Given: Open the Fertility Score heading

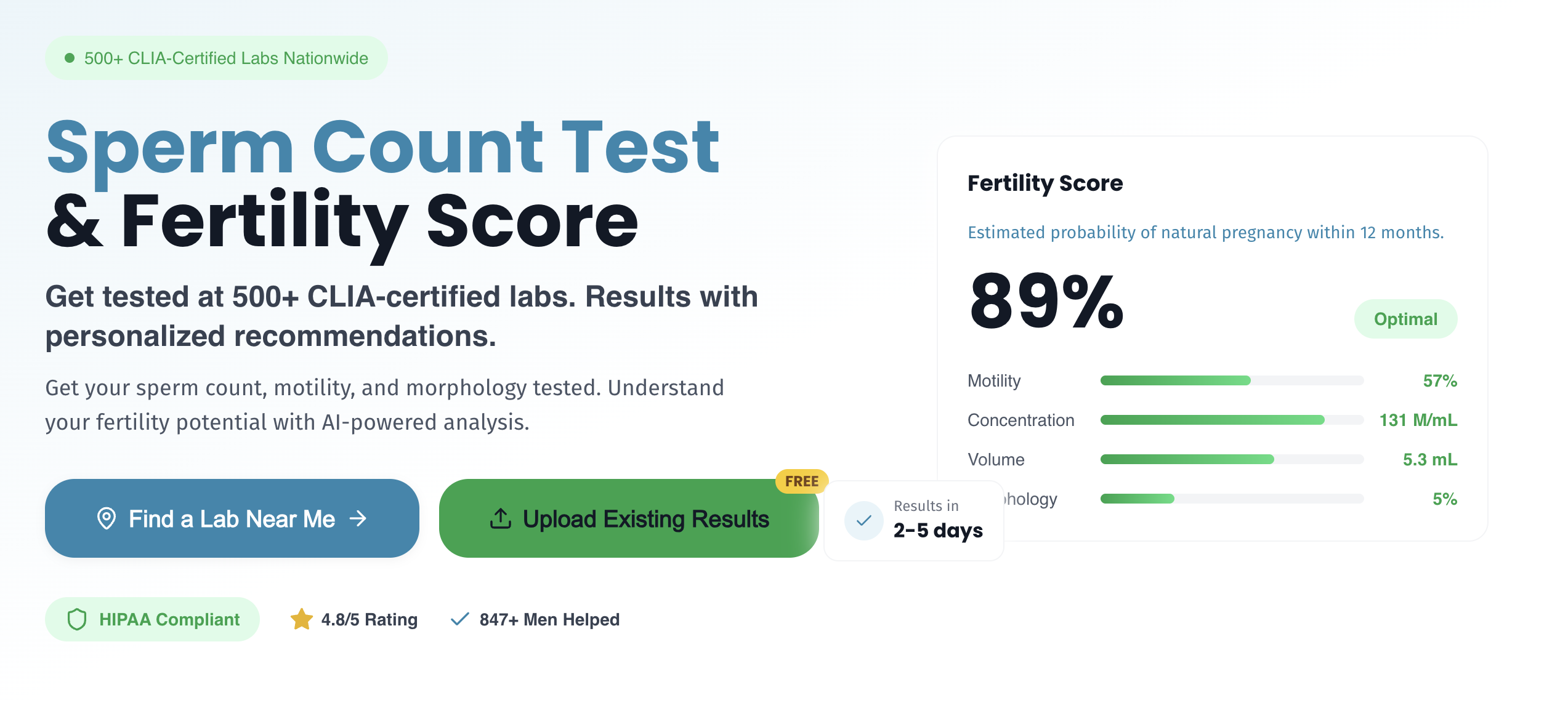Looking at the screenshot, I should (x=1045, y=183).
